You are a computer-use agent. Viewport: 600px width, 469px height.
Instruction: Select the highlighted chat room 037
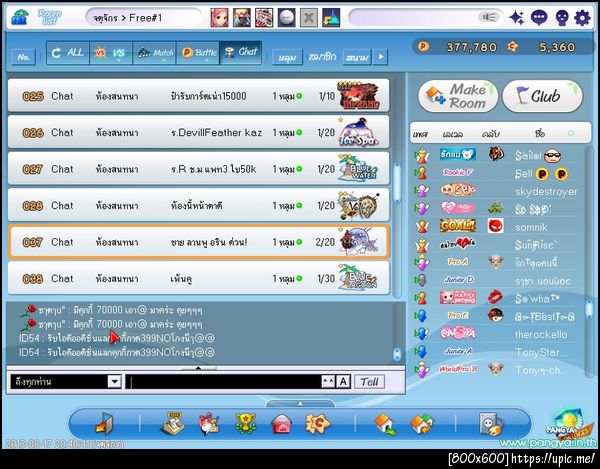199,242
